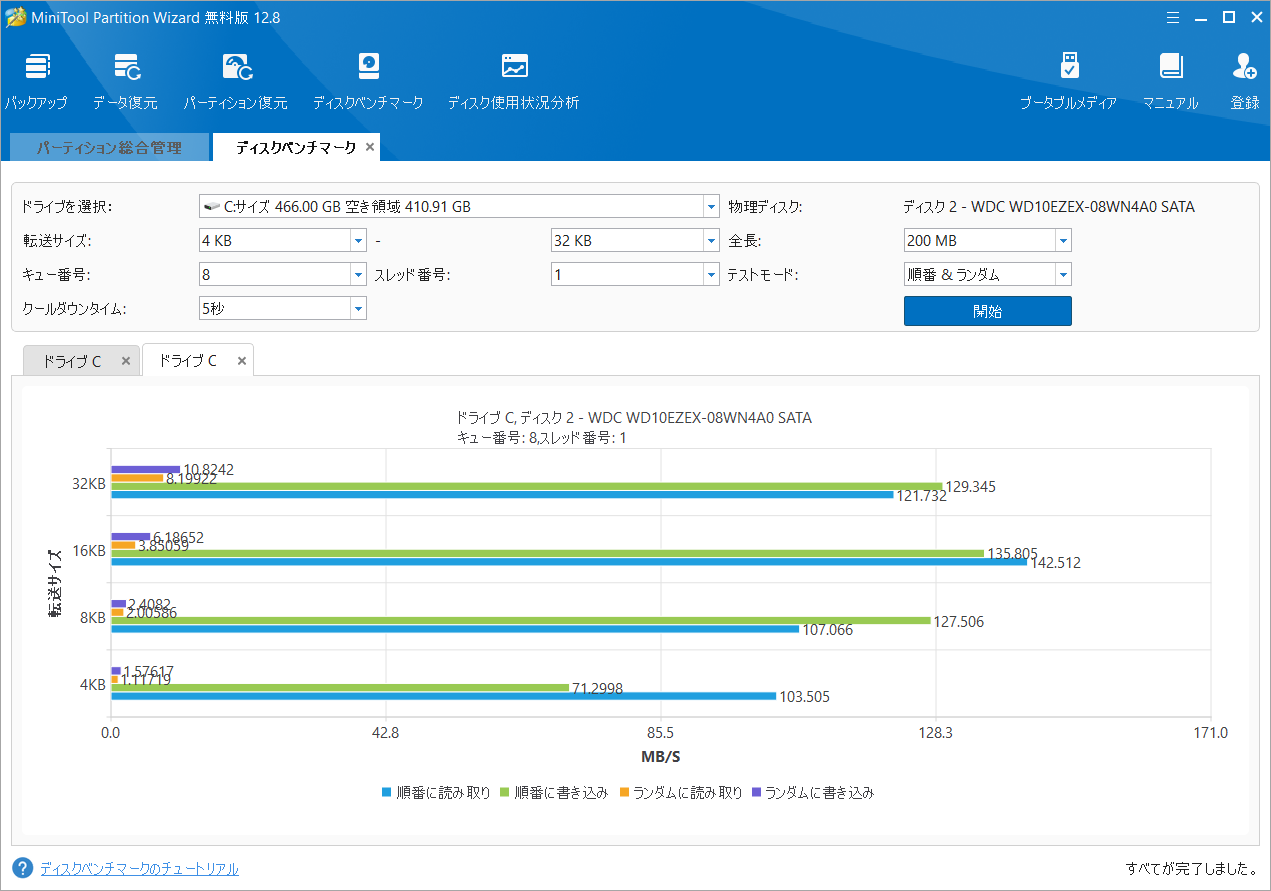Click the 121.732 read bar for 32KB
Viewport: 1271px width, 891px height.
[x=502, y=494]
